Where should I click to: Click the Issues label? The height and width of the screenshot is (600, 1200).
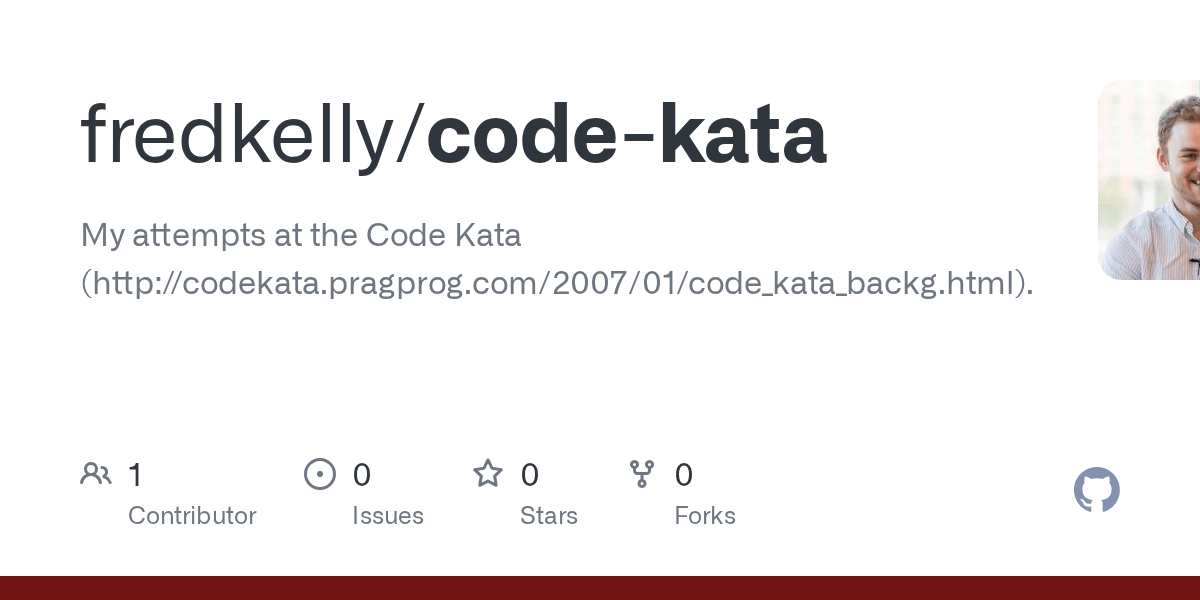tap(388, 516)
